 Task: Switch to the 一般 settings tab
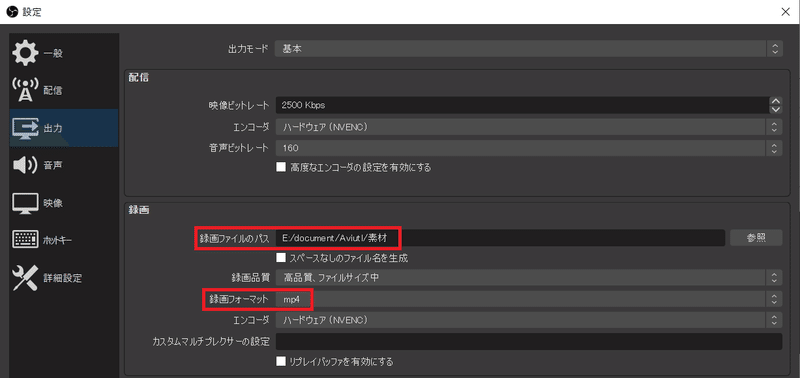click(x=64, y=53)
